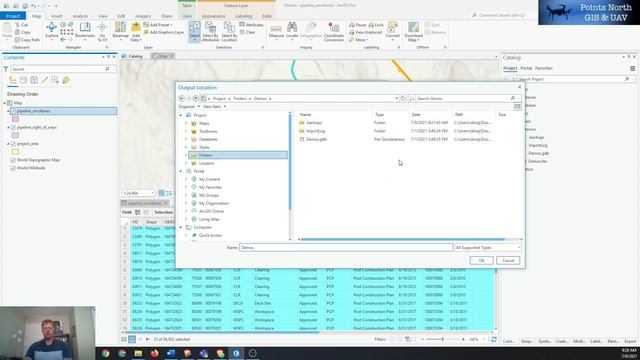Open the New Item dropdown
The image size is (640, 360).
(x=215, y=107)
